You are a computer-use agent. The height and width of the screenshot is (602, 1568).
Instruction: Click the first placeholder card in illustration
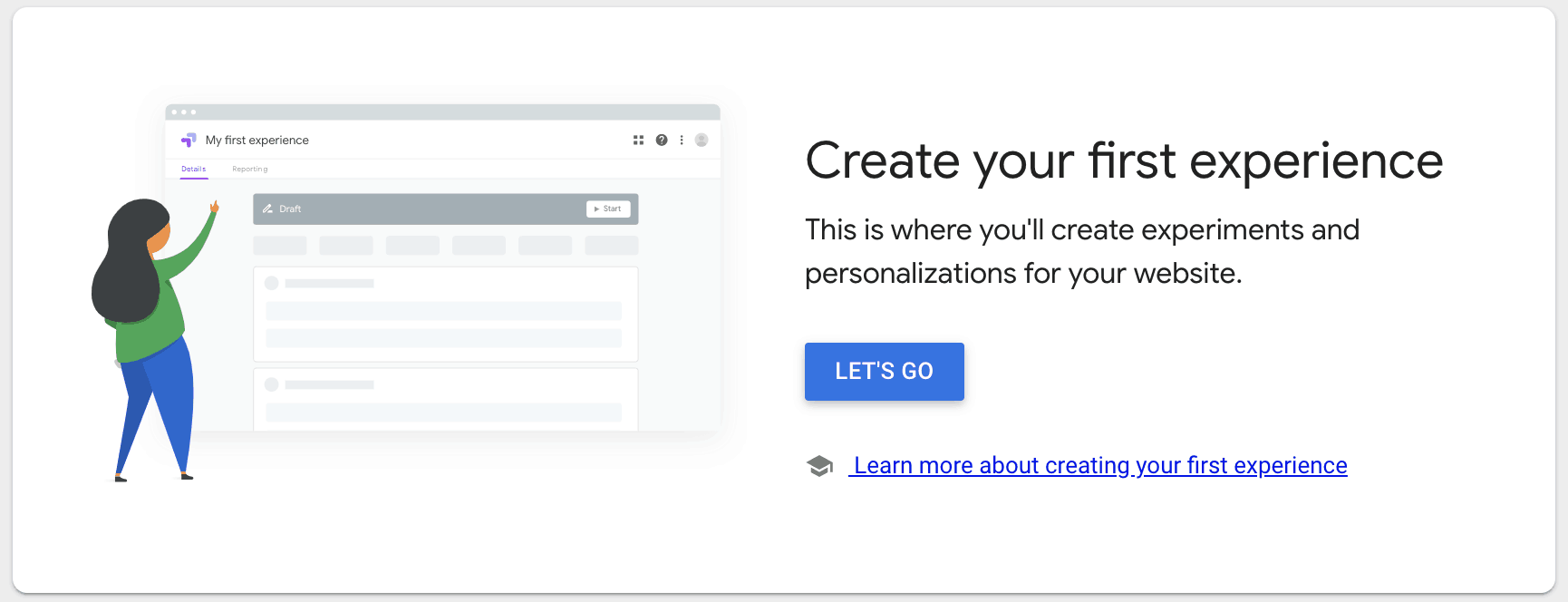[x=445, y=314]
